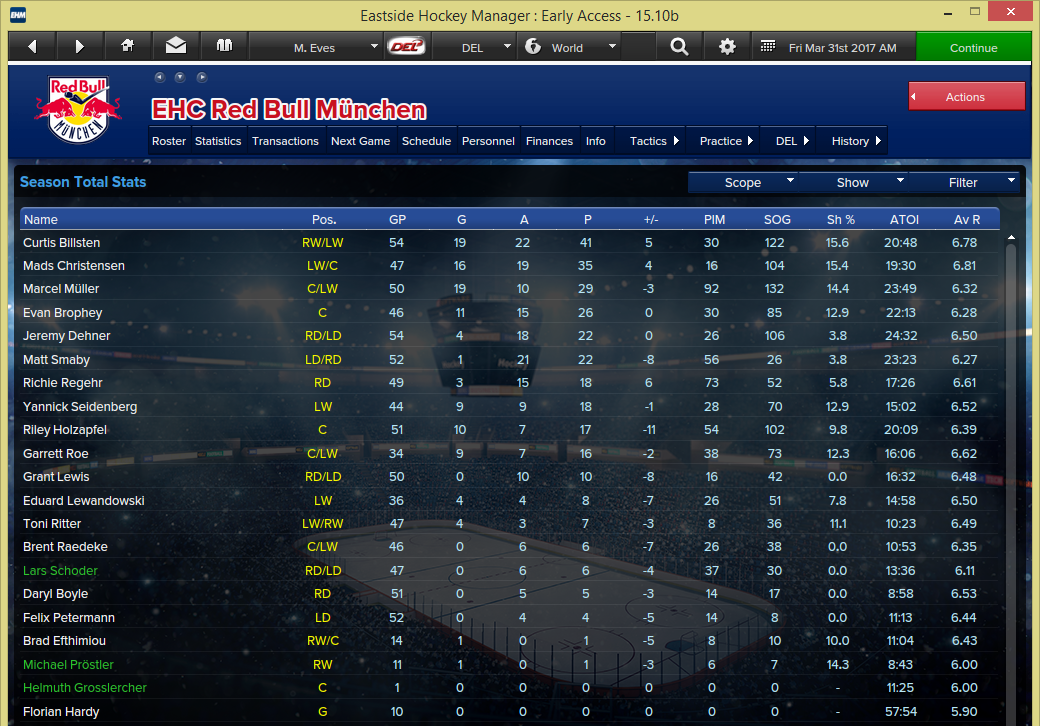Open the Info tab
The width and height of the screenshot is (1040, 726).
[x=596, y=141]
